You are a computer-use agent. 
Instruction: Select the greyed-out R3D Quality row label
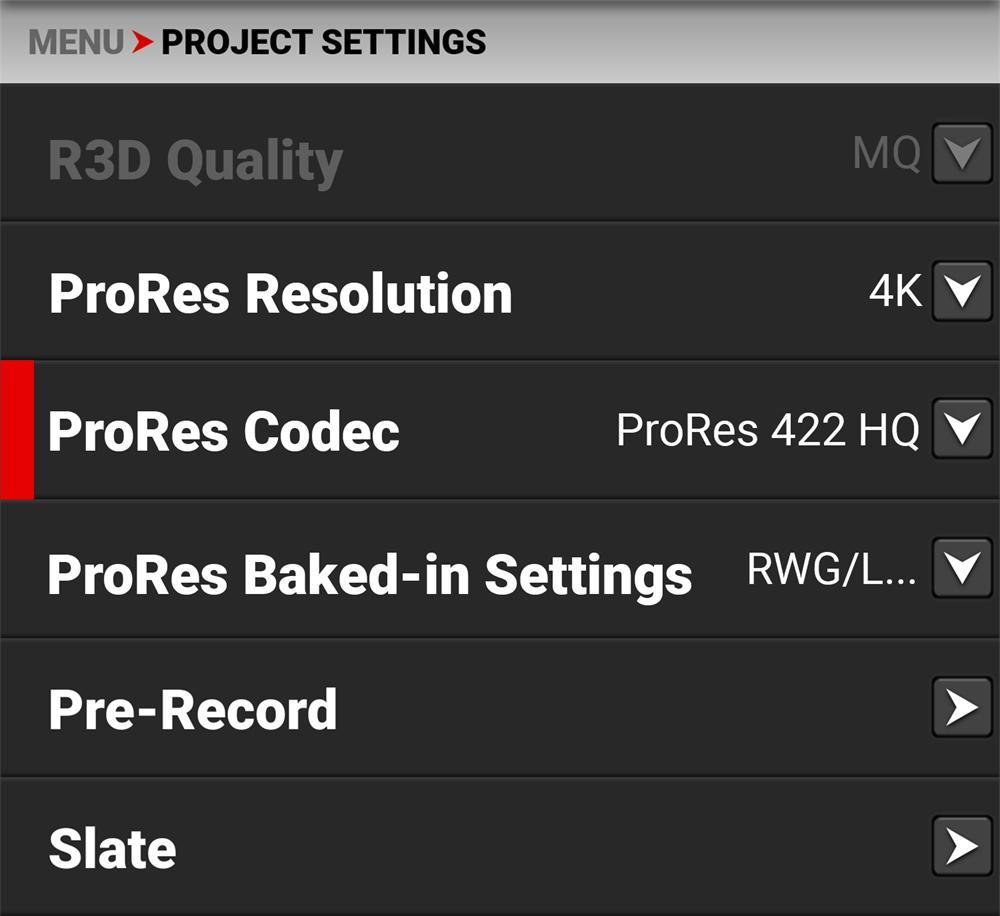coord(195,160)
